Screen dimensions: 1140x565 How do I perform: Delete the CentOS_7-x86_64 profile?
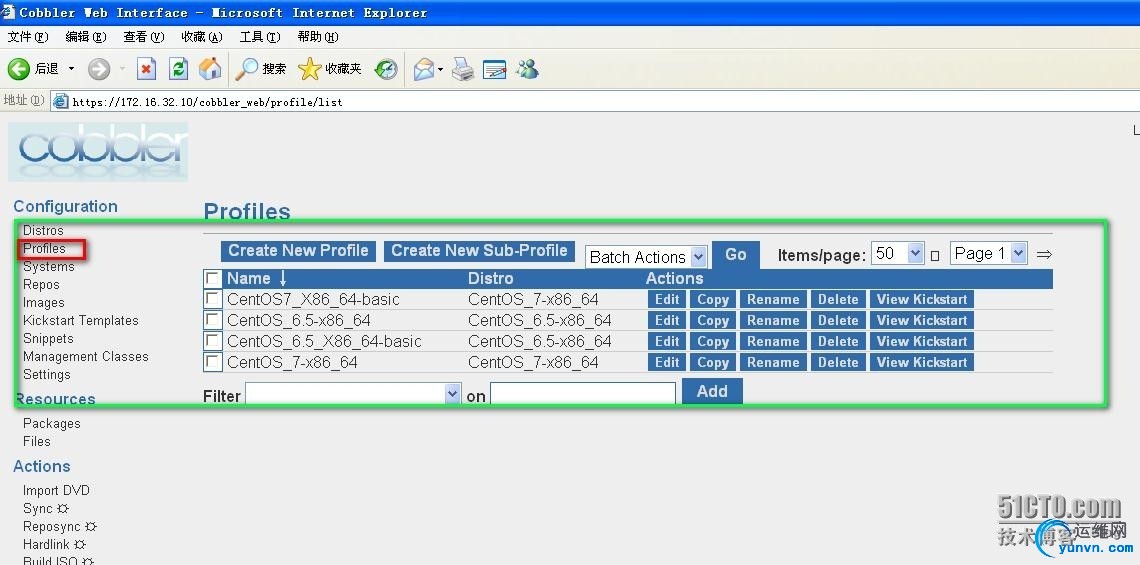(x=838, y=363)
